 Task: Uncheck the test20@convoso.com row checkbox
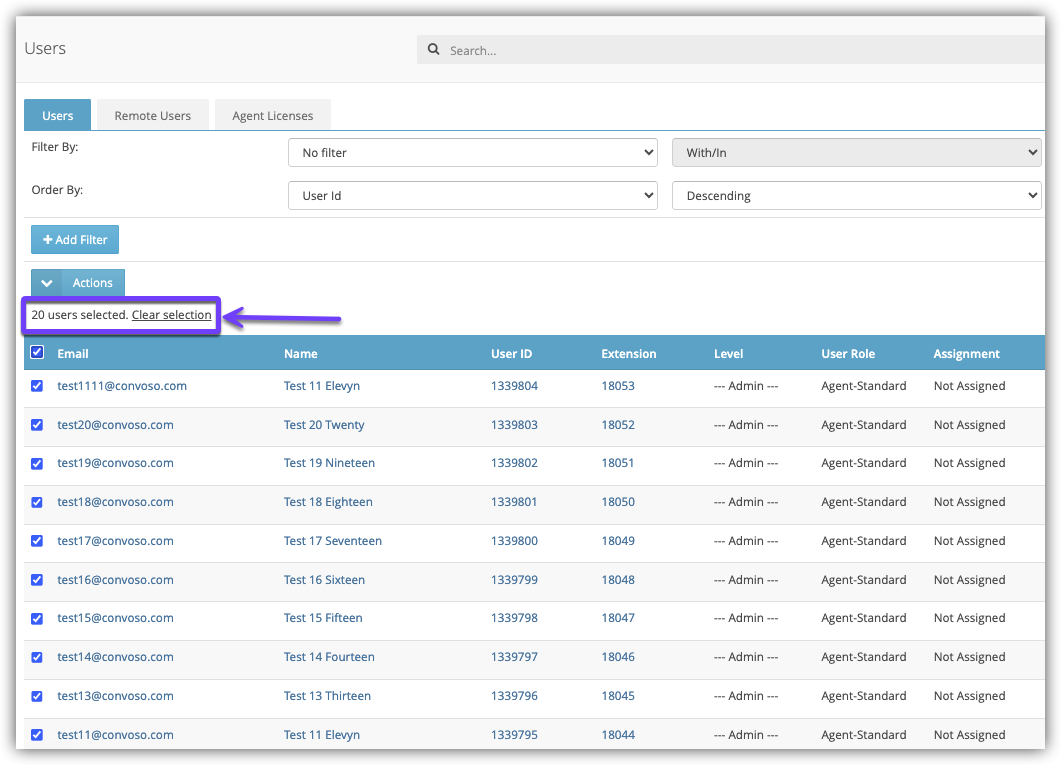(37, 425)
